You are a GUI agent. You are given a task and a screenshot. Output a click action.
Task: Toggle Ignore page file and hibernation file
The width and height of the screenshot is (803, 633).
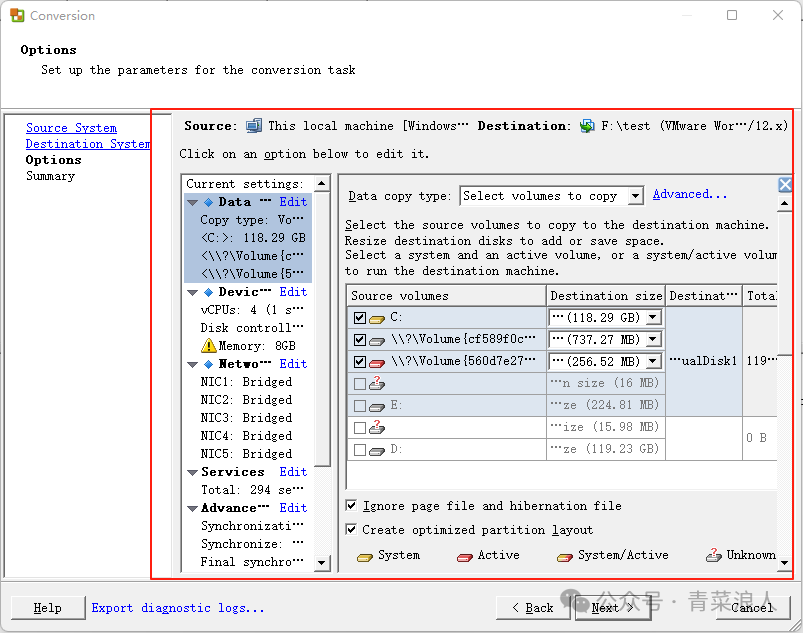[x=351, y=506]
